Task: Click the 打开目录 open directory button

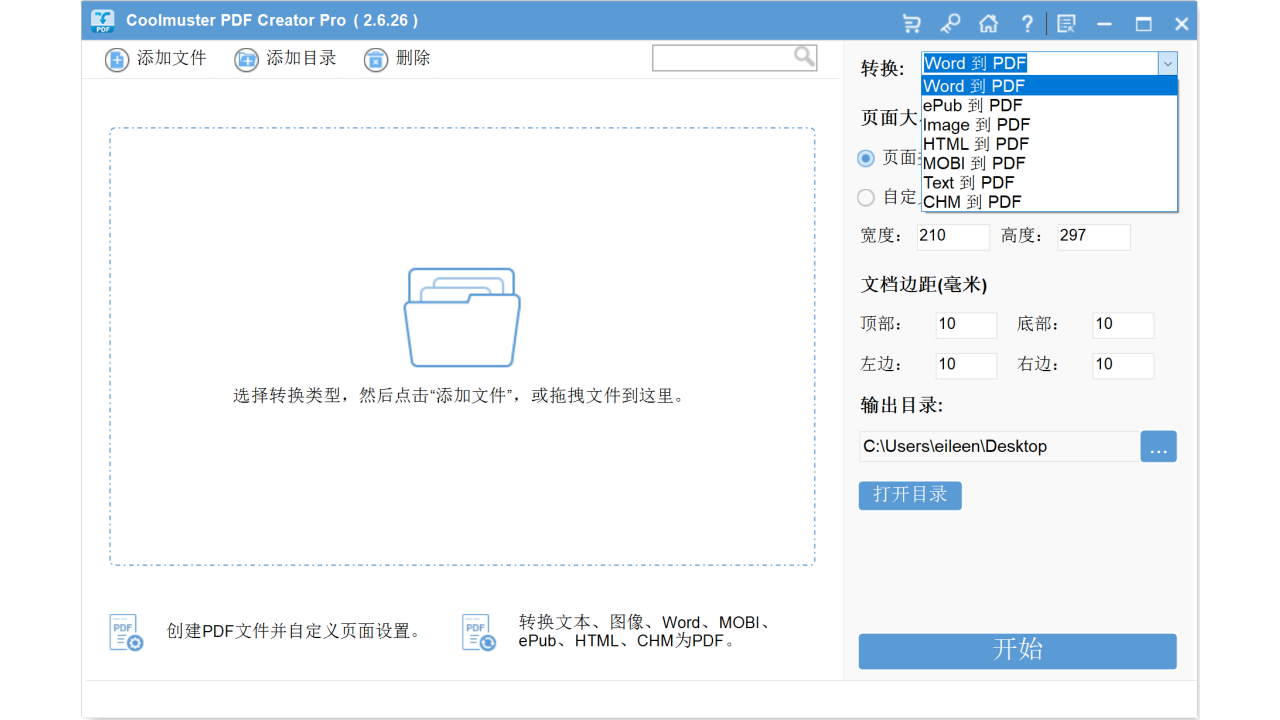Action: point(909,495)
